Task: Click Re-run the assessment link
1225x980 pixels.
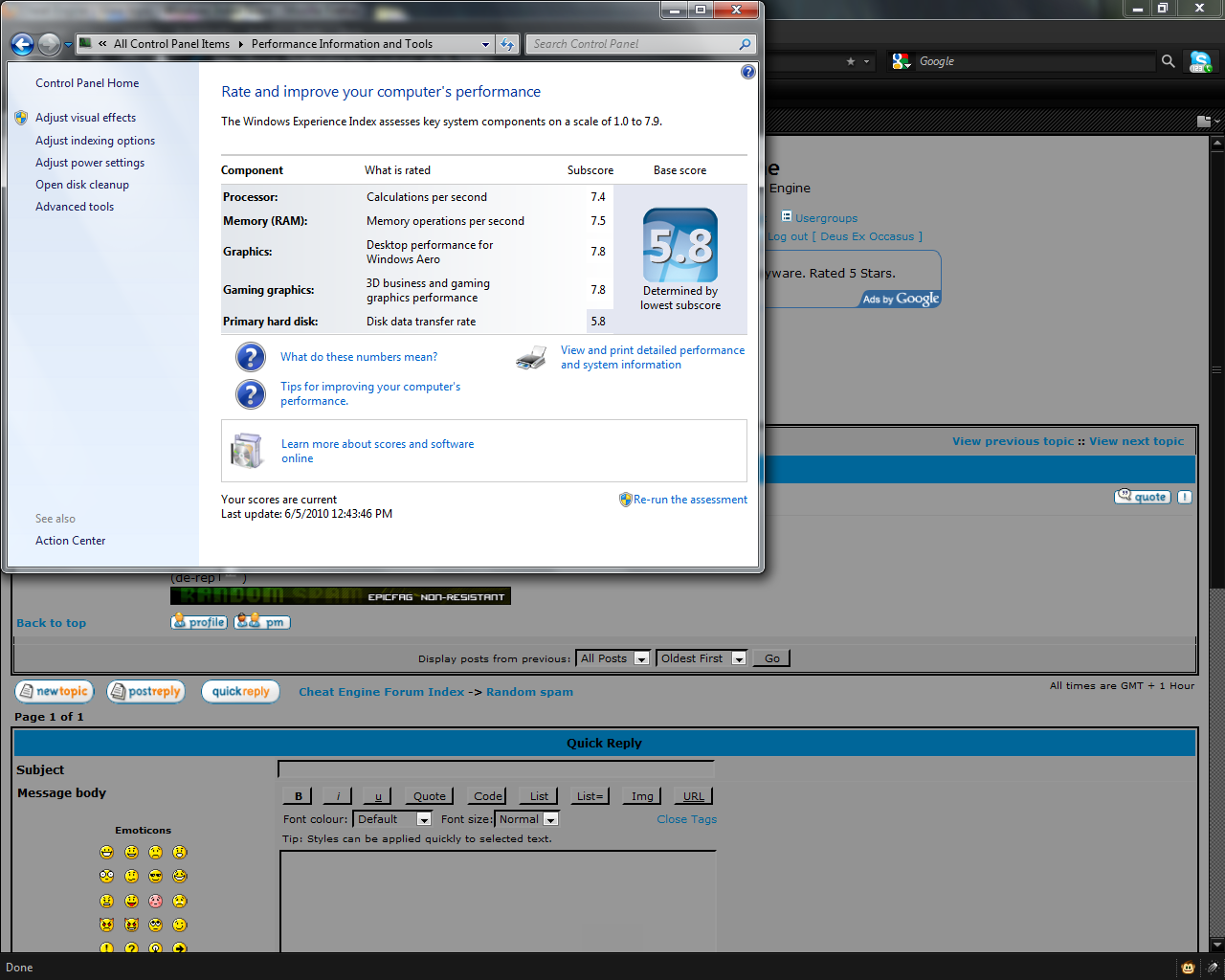Action: tap(690, 500)
